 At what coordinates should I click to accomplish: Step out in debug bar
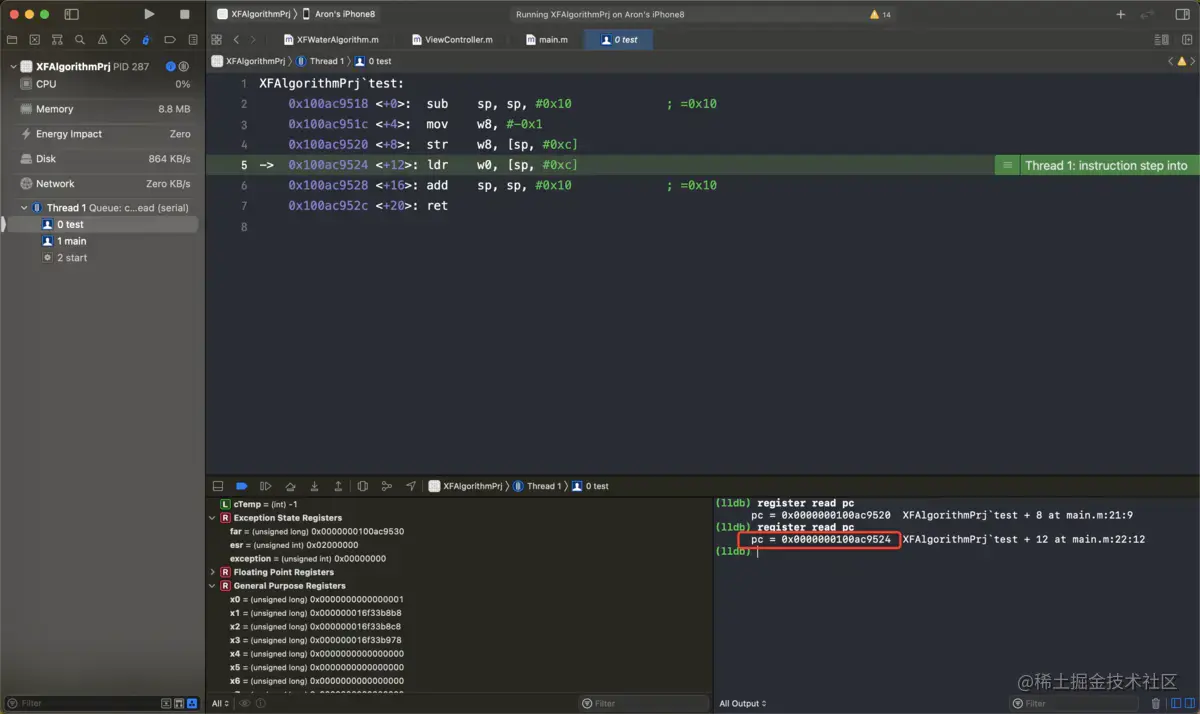click(x=338, y=486)
